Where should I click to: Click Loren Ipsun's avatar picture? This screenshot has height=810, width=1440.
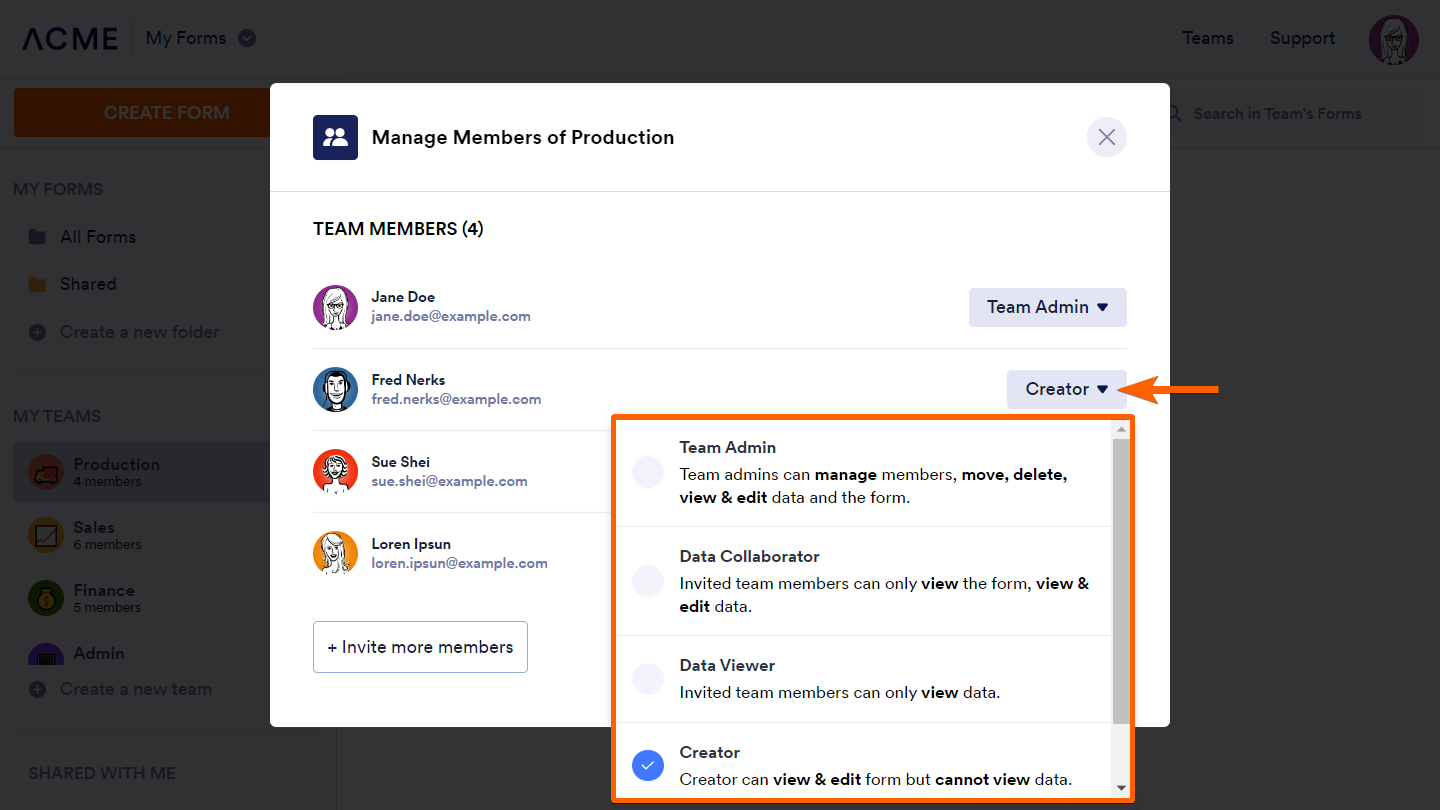335,553
